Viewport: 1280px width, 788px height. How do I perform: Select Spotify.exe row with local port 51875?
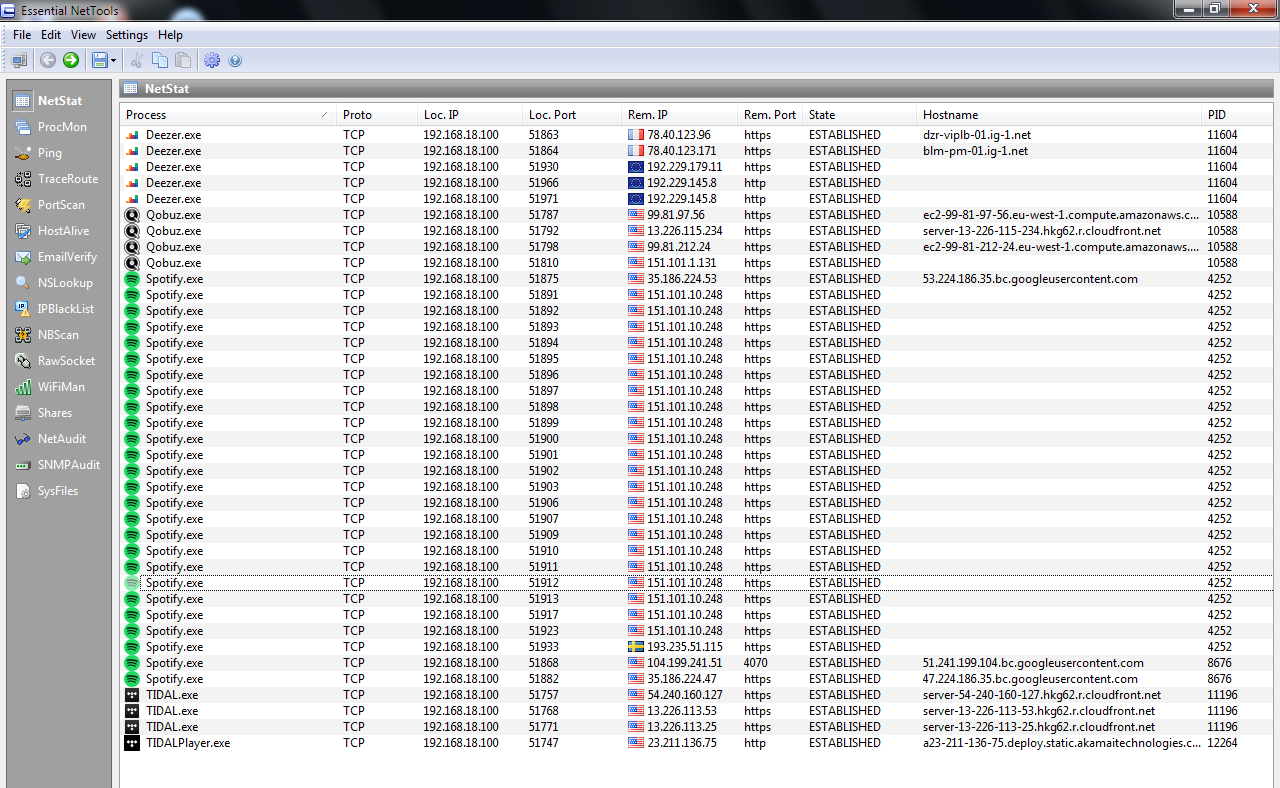coord(698,279)
